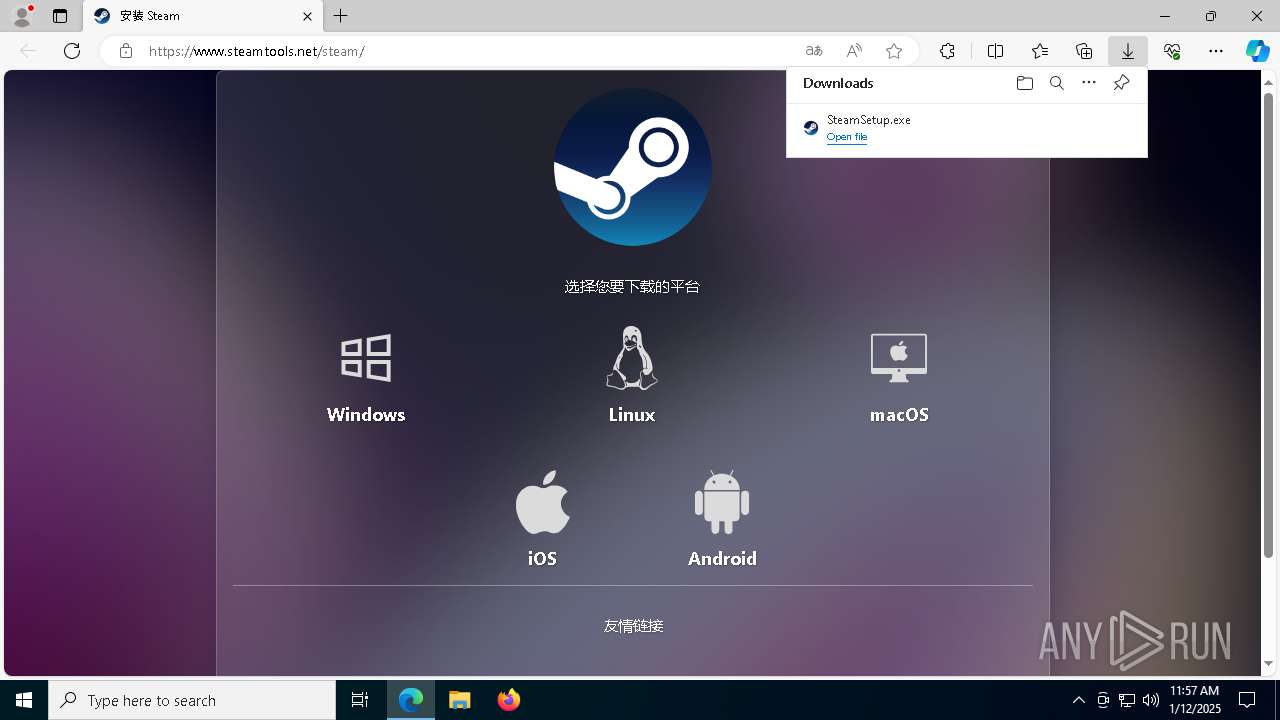Open the Favorites list icon
The width and height of the screenshot is (1280, 720).
coord(1040,51)
